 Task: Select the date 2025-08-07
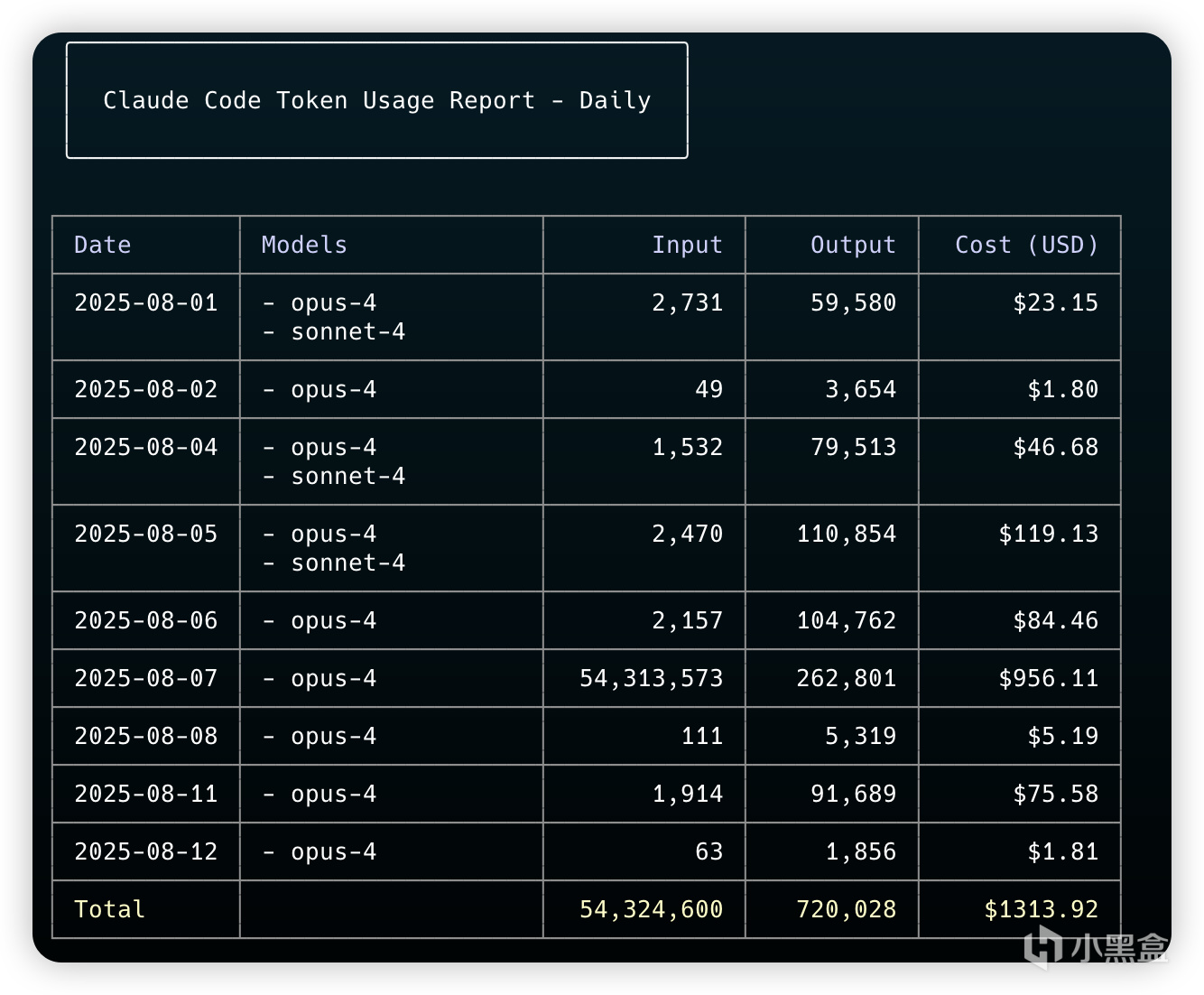(146, 678)
